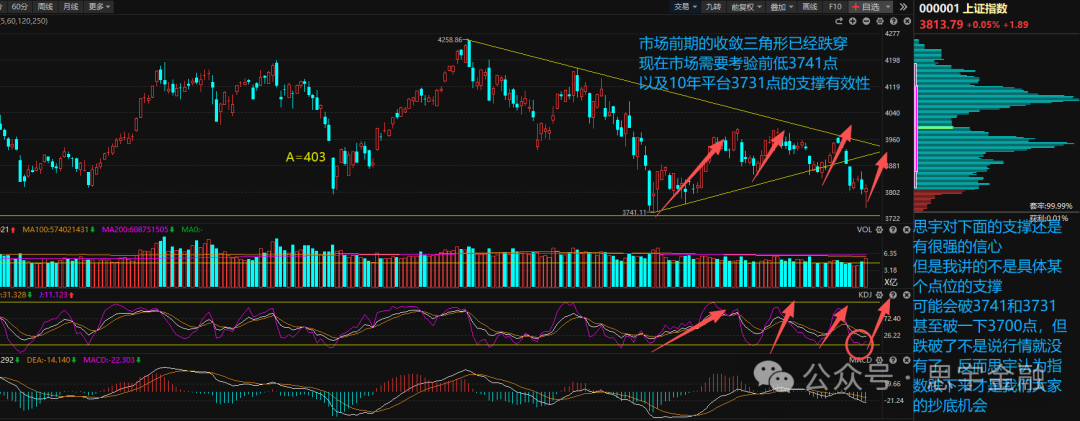Click the 九转 indicator button
This screenshot has width=1080, height=421.
click(714, 7)
